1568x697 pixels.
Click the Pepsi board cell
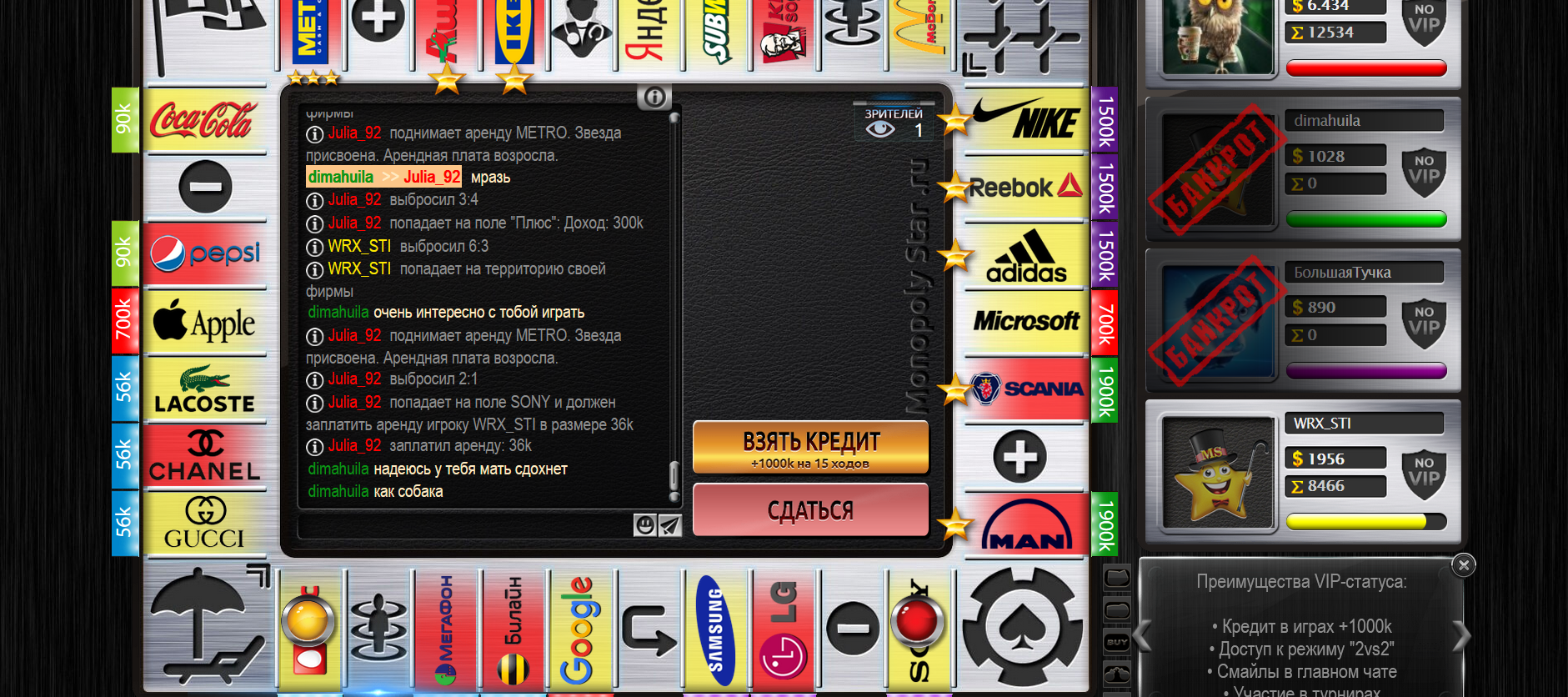(x=205, y=254)
